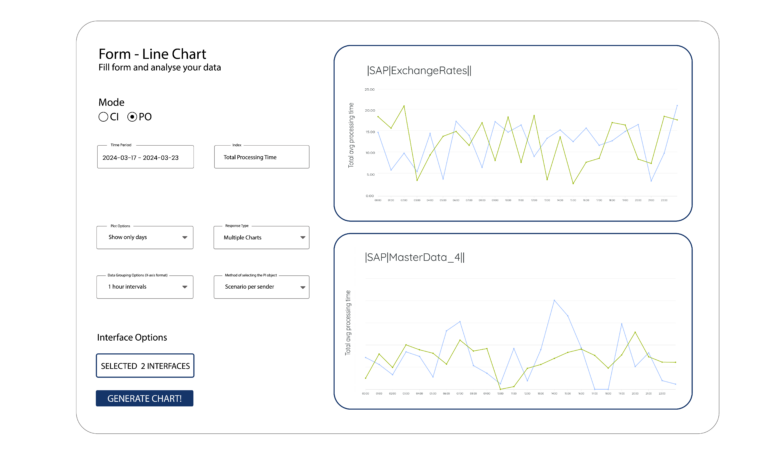
Task: Click the Form - Line Chart heading
Action: pos(152,53)
